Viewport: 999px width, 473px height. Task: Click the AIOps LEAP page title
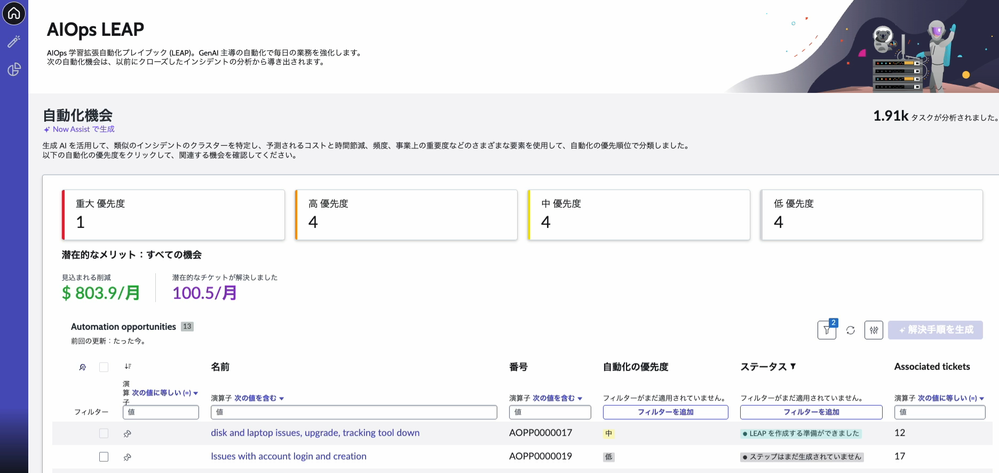[x=96, y=29]
